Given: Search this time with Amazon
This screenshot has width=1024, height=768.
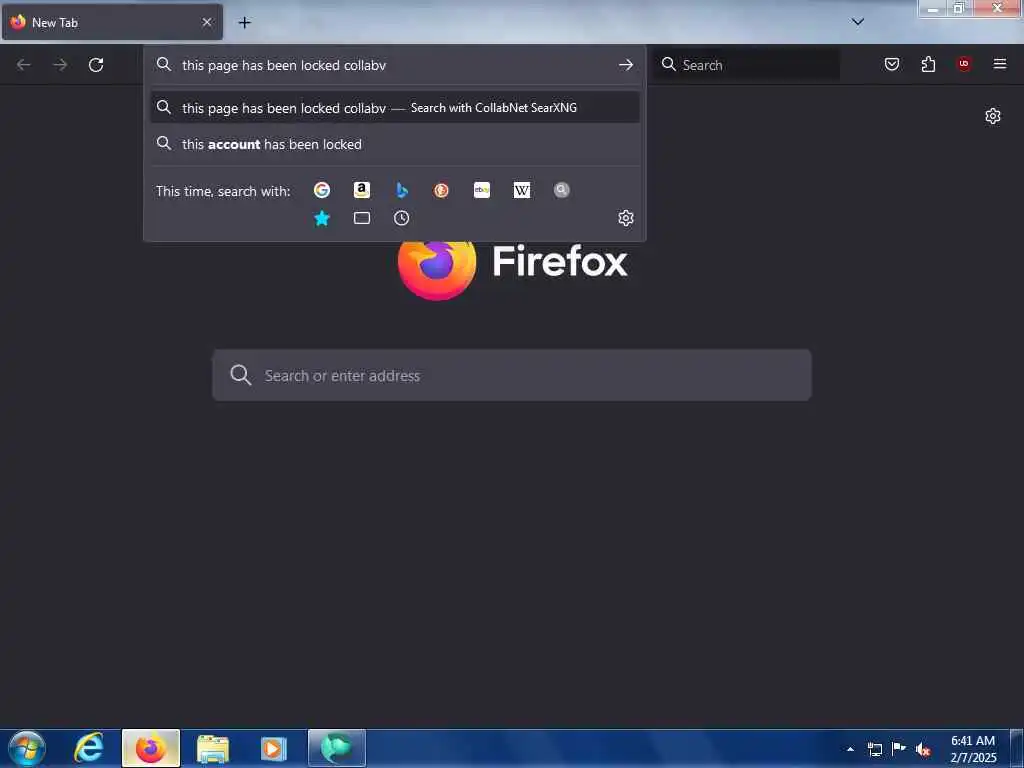Looking at the screenshot, I should coord(362,190).
